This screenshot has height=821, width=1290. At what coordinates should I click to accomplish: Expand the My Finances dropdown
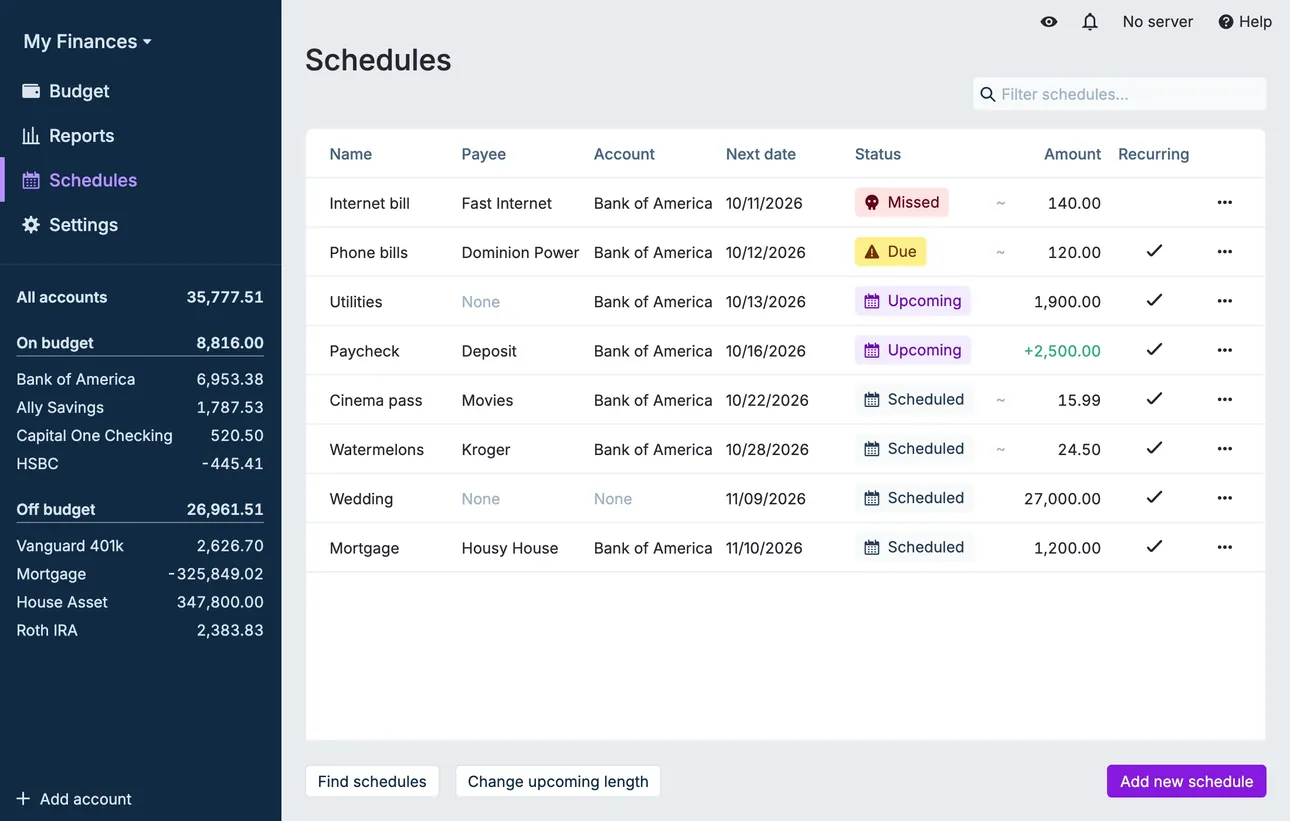tap(88, 41)
